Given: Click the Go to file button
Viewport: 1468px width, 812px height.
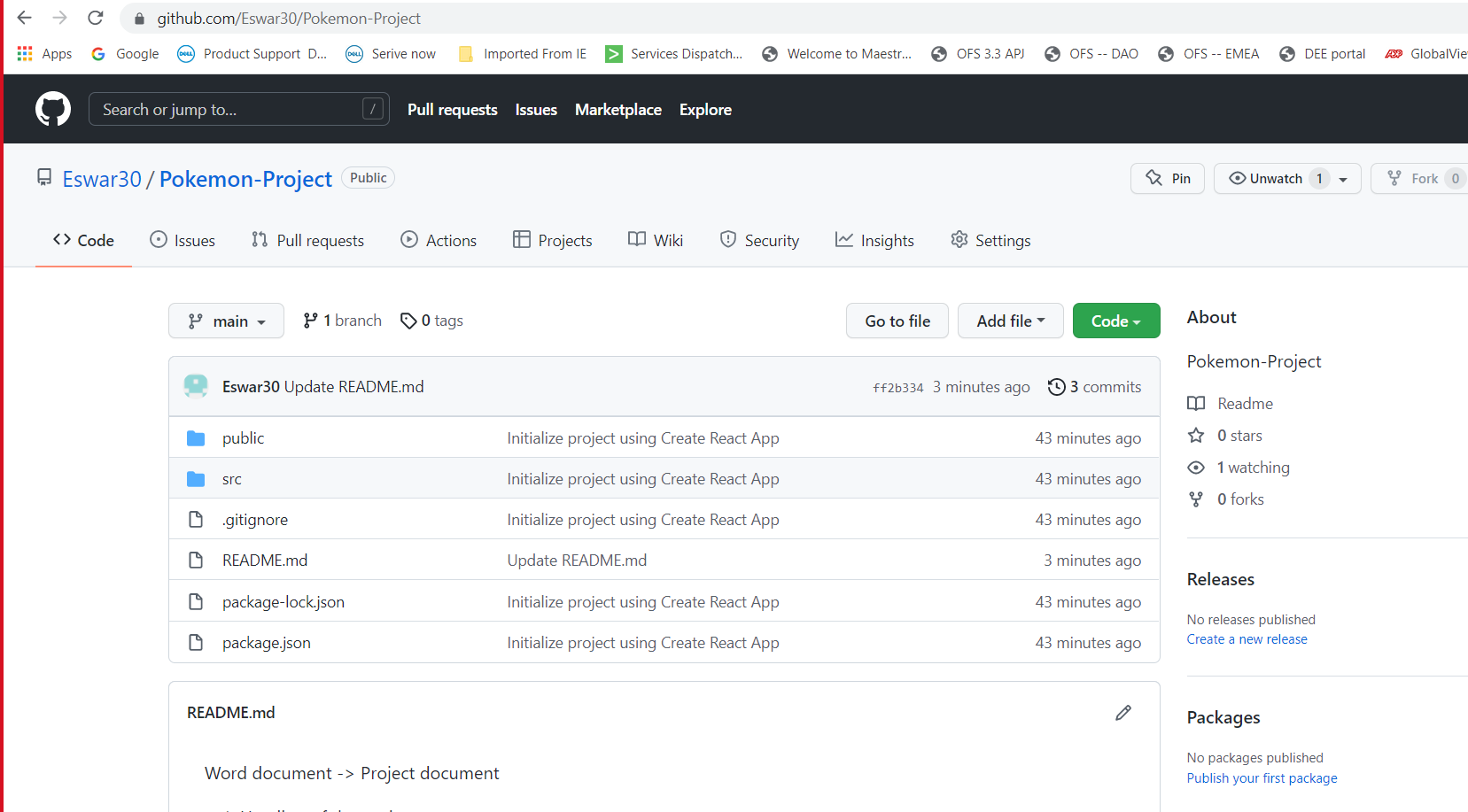Looking at the screenshot, I should (x=897, y=321).
